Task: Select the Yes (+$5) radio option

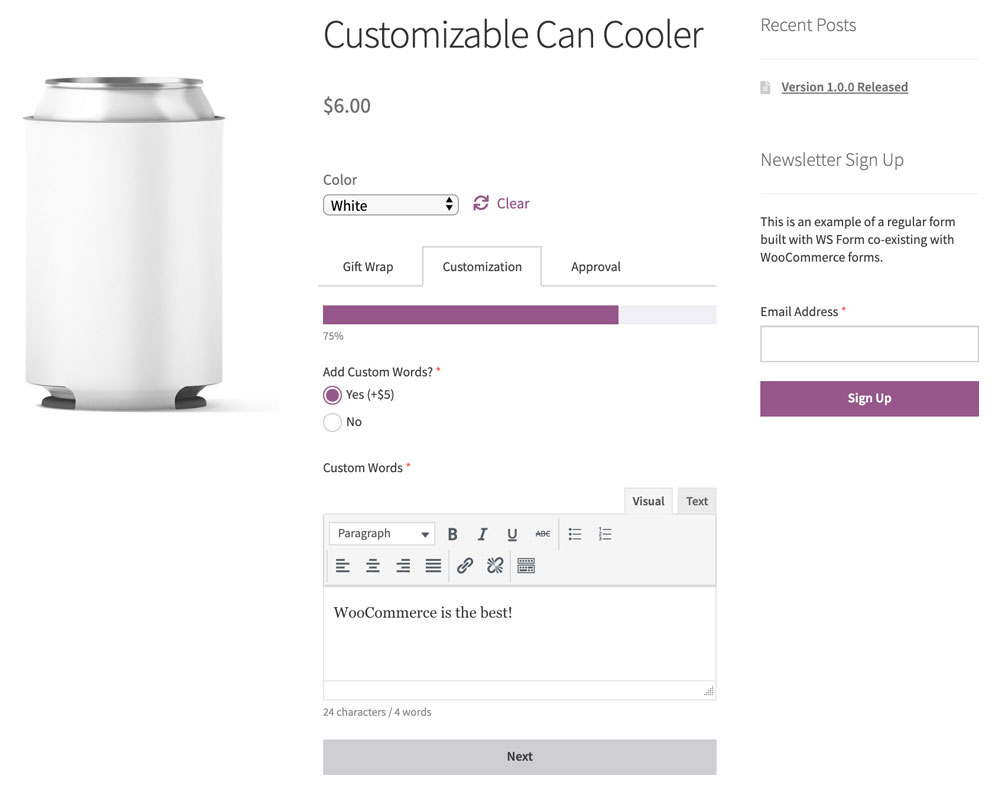Action: pos(333,395)
